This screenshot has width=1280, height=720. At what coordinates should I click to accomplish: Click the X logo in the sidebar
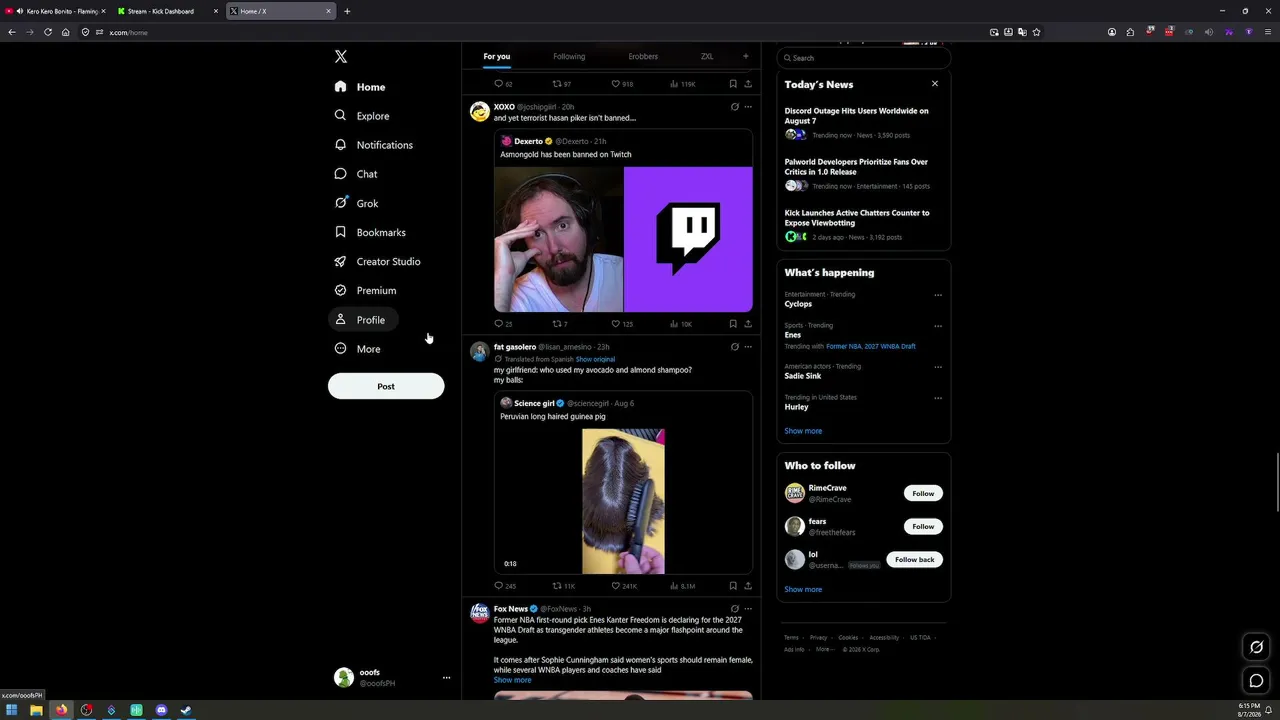click(x=341, y=57)
